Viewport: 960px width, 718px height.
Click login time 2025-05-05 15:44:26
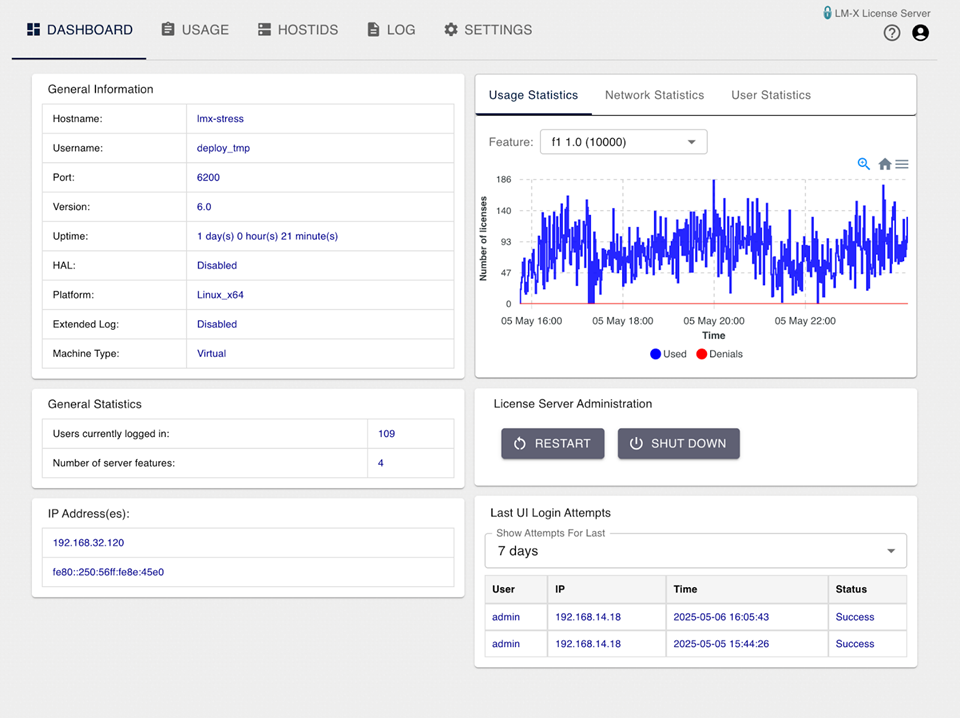click(721, 644)
